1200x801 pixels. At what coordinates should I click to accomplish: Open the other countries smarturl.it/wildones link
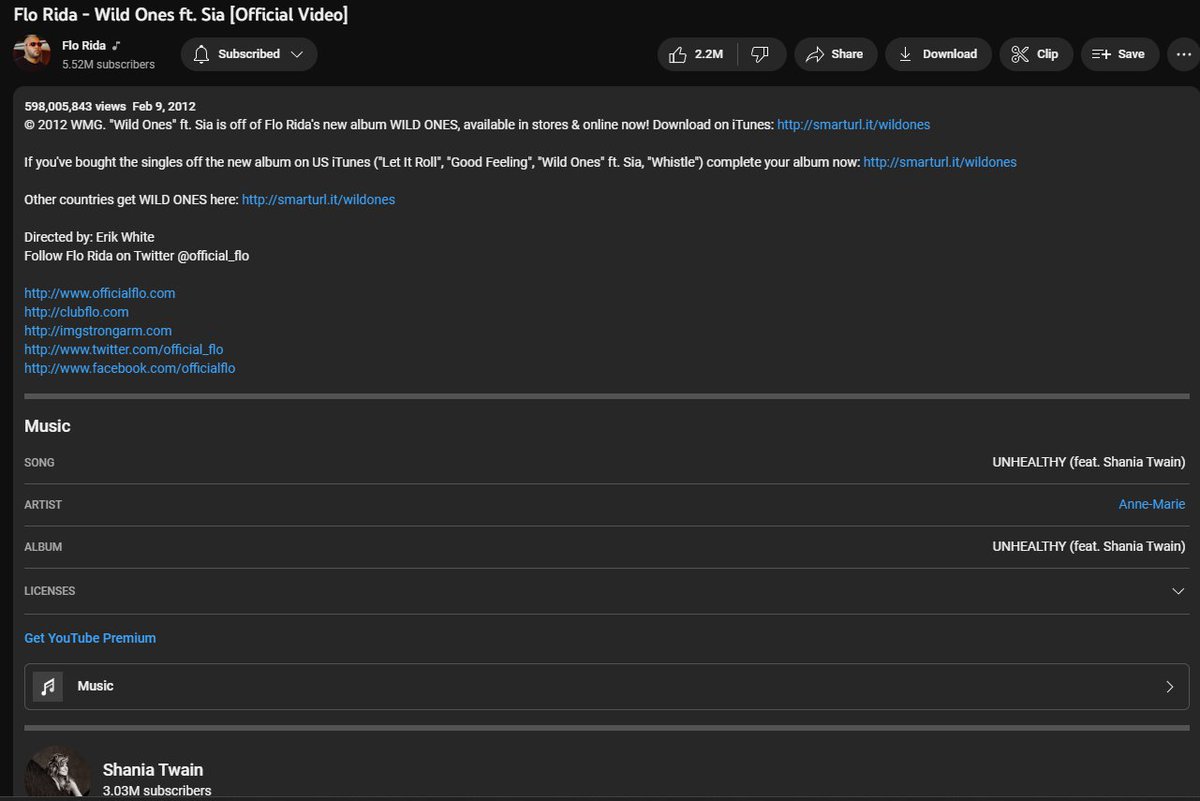click(x=318, y=200)
